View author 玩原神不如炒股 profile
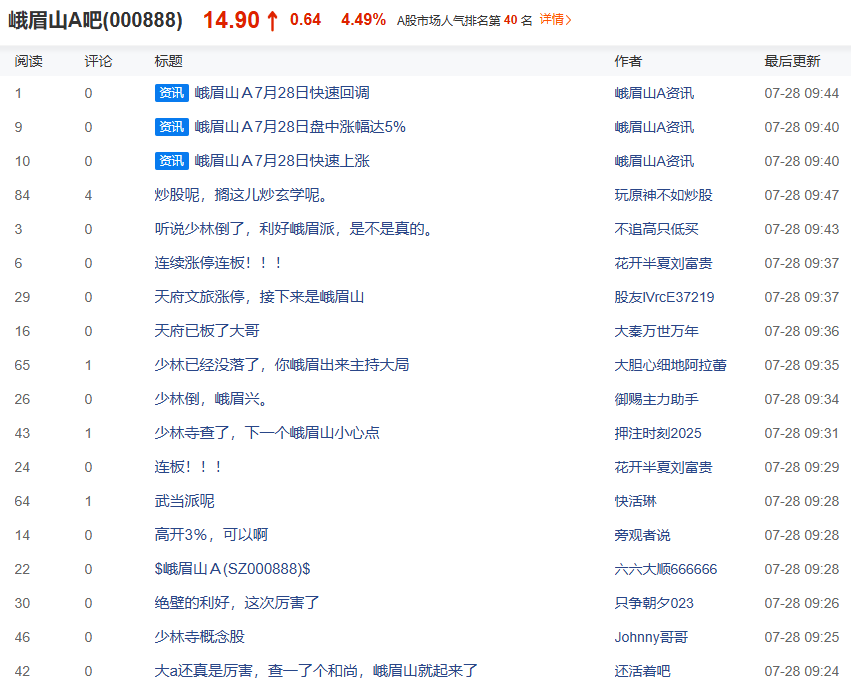This screenshot has height=687, width=851. tap(663, 195)
